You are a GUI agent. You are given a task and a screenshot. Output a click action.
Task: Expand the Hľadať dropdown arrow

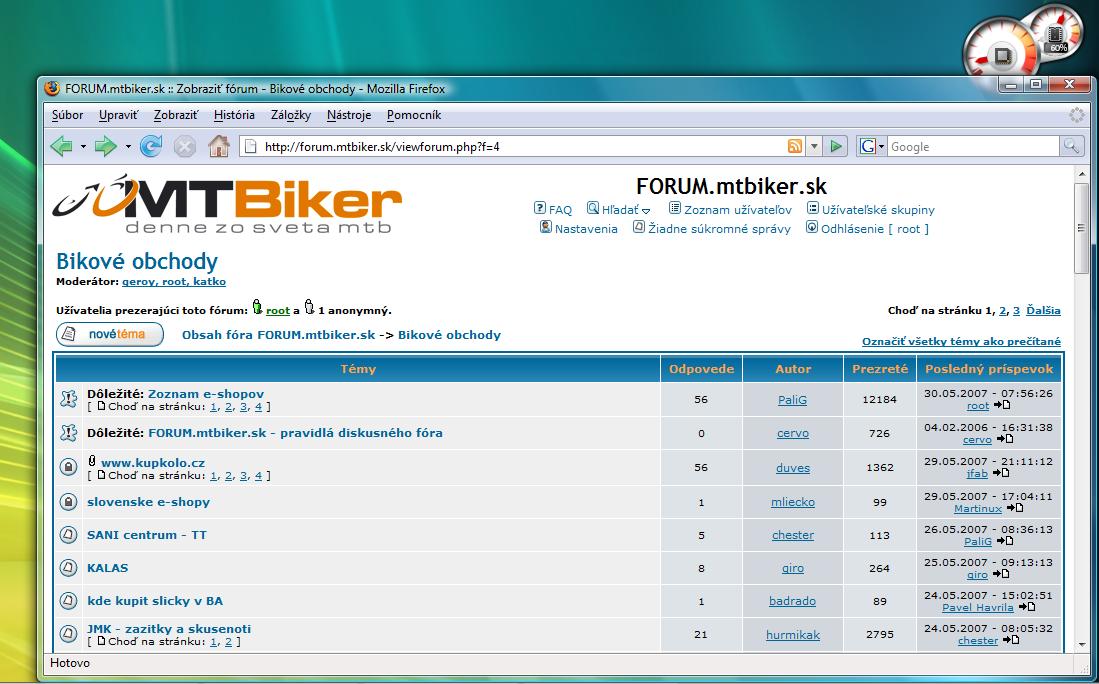tap(646, 211)
